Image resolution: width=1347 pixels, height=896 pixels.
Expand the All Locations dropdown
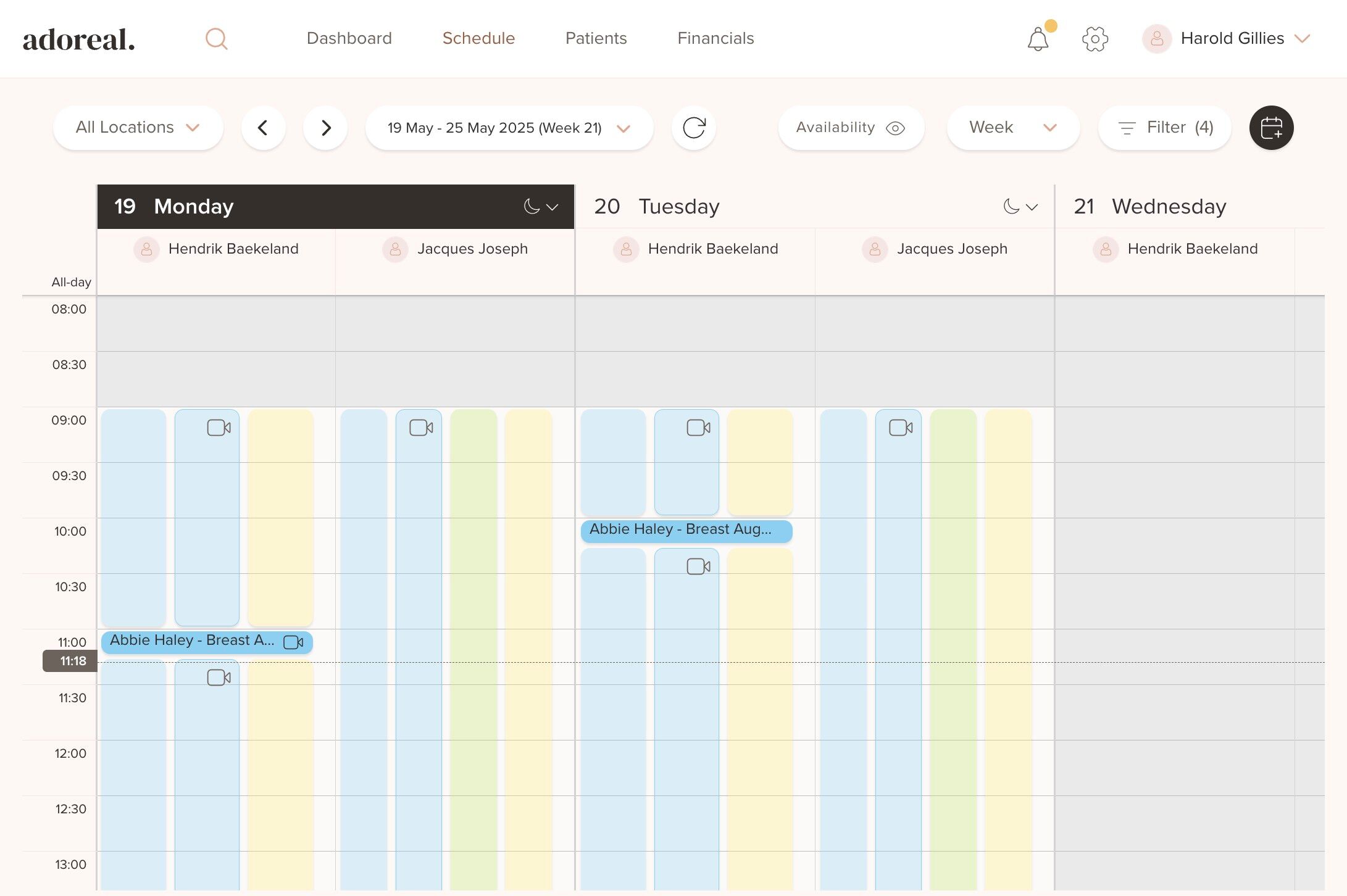click(x=138, y=128)
